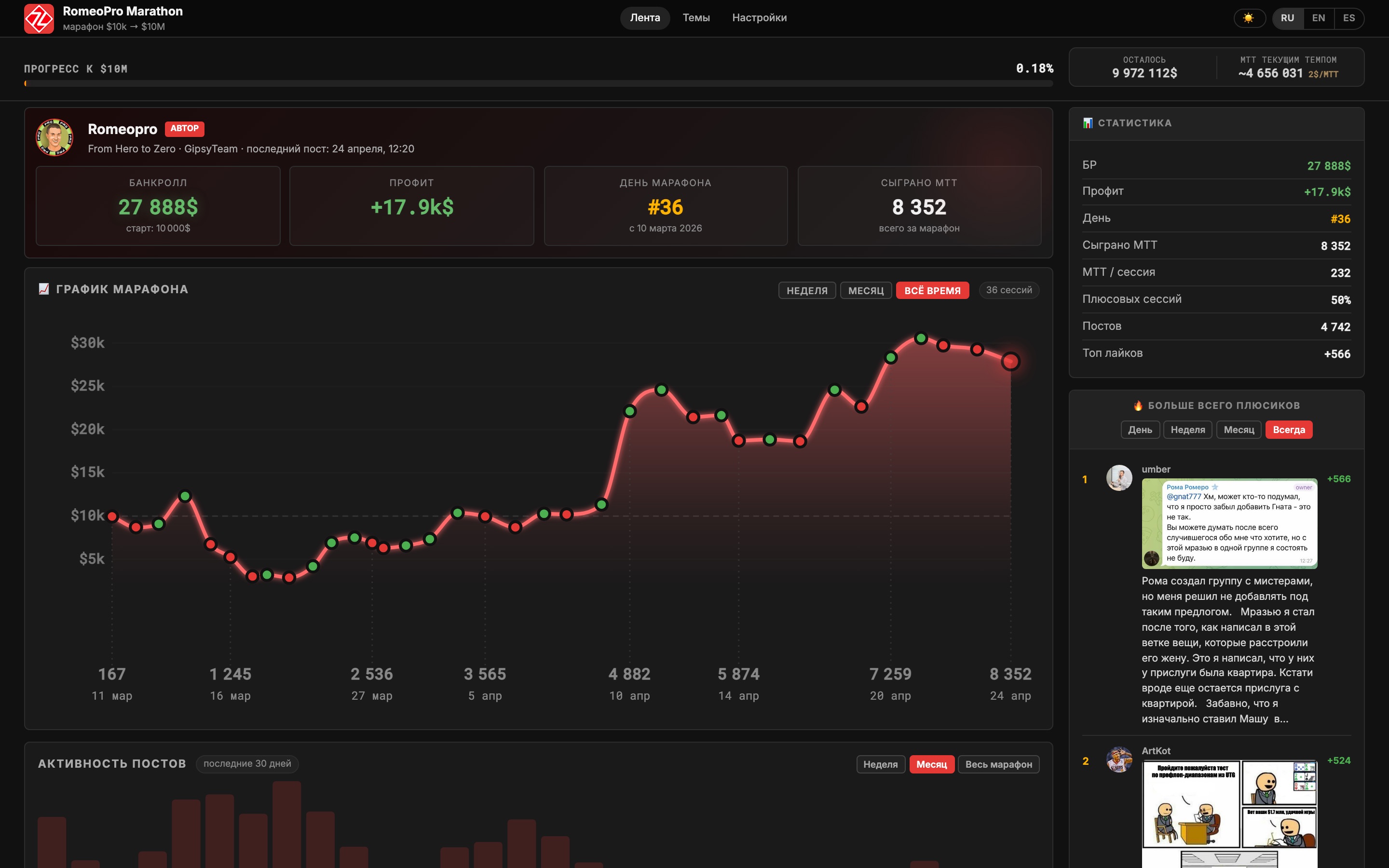This screenshot has width=1389, height=868.
Task: Select the RU language option
Action: click(x=1287, y=18)
